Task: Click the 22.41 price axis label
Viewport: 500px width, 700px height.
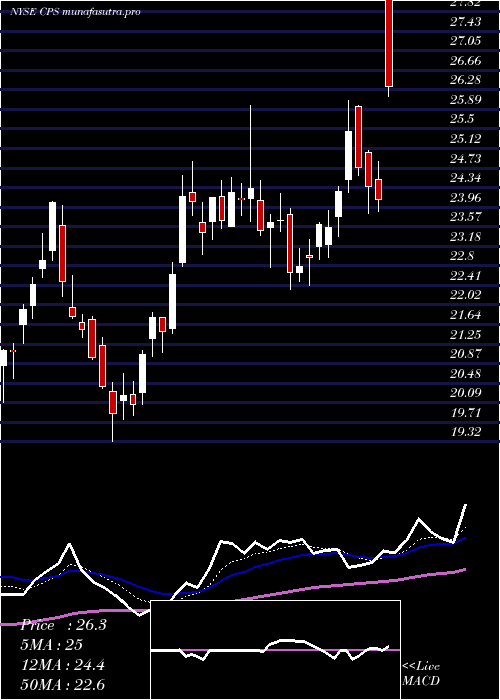Action: pyautogui.click(x=466, y=275)
